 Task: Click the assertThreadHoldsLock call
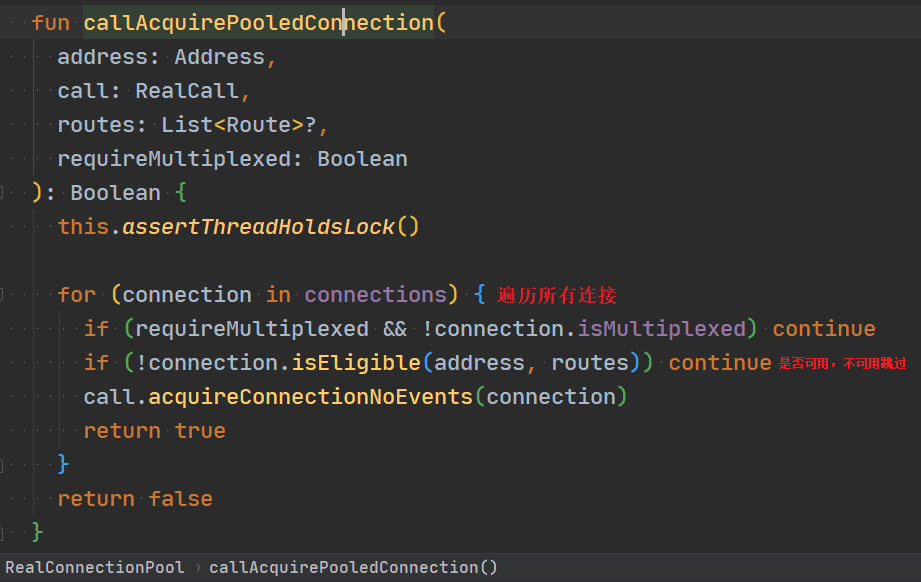(x=258, y=227)
